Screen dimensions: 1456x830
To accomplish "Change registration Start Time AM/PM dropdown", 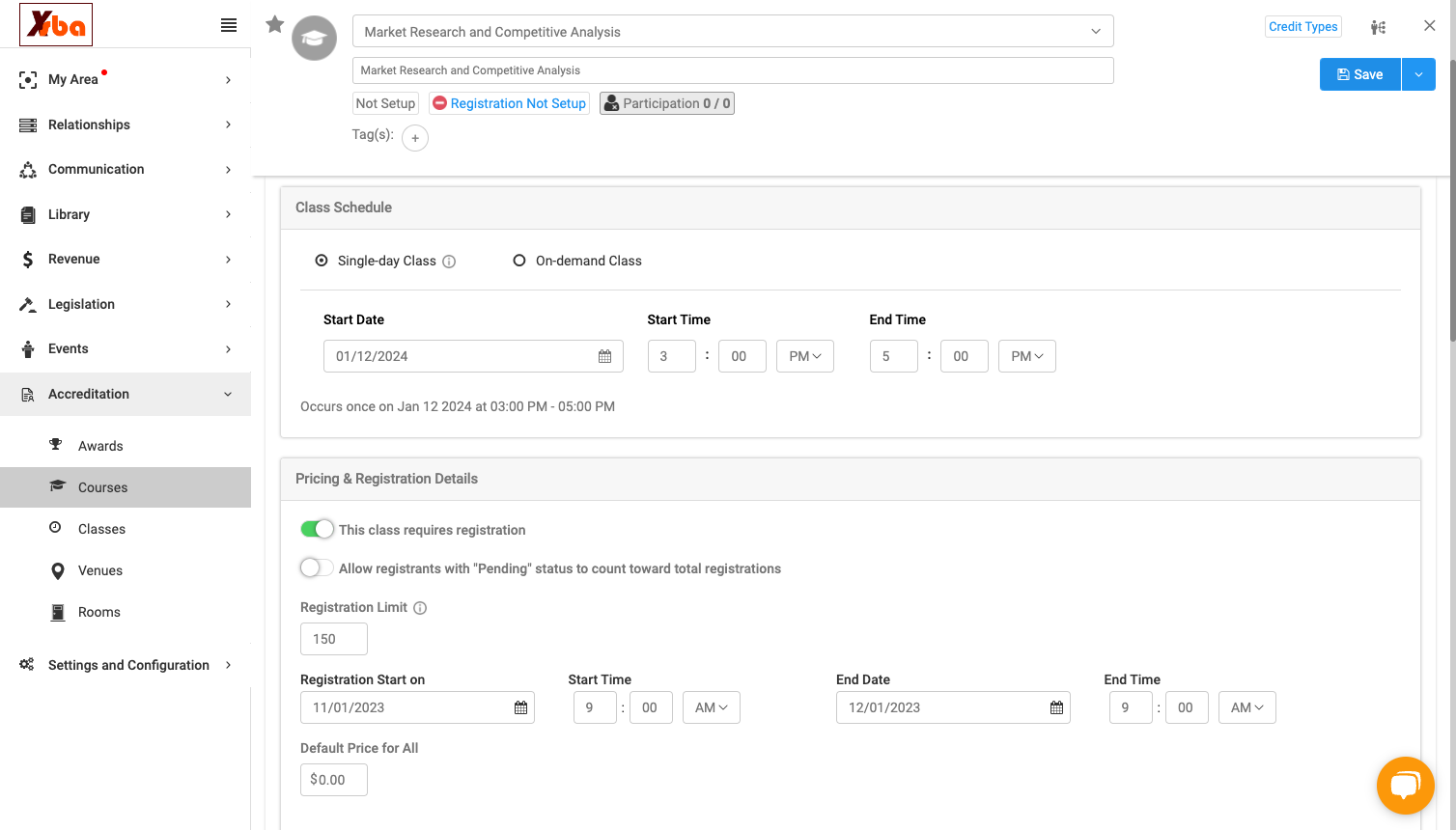I will coord(712,707).
